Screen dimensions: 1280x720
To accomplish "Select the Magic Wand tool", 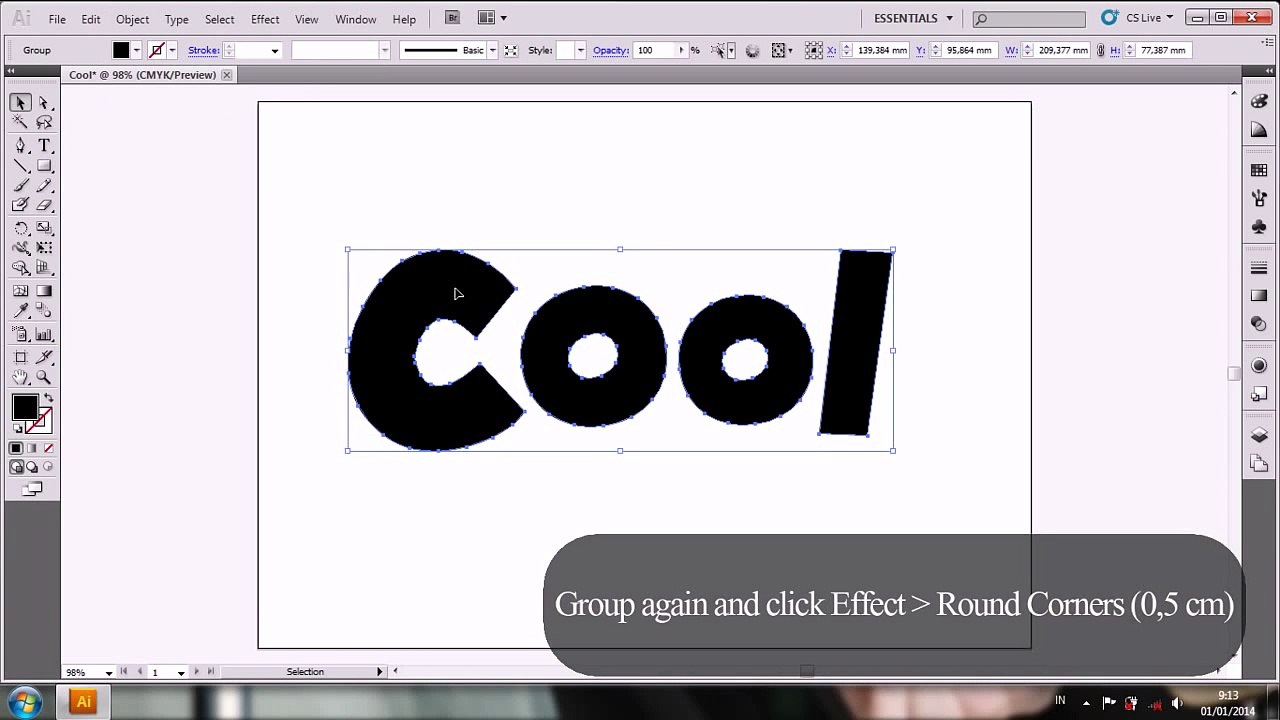I will [20, 122].
